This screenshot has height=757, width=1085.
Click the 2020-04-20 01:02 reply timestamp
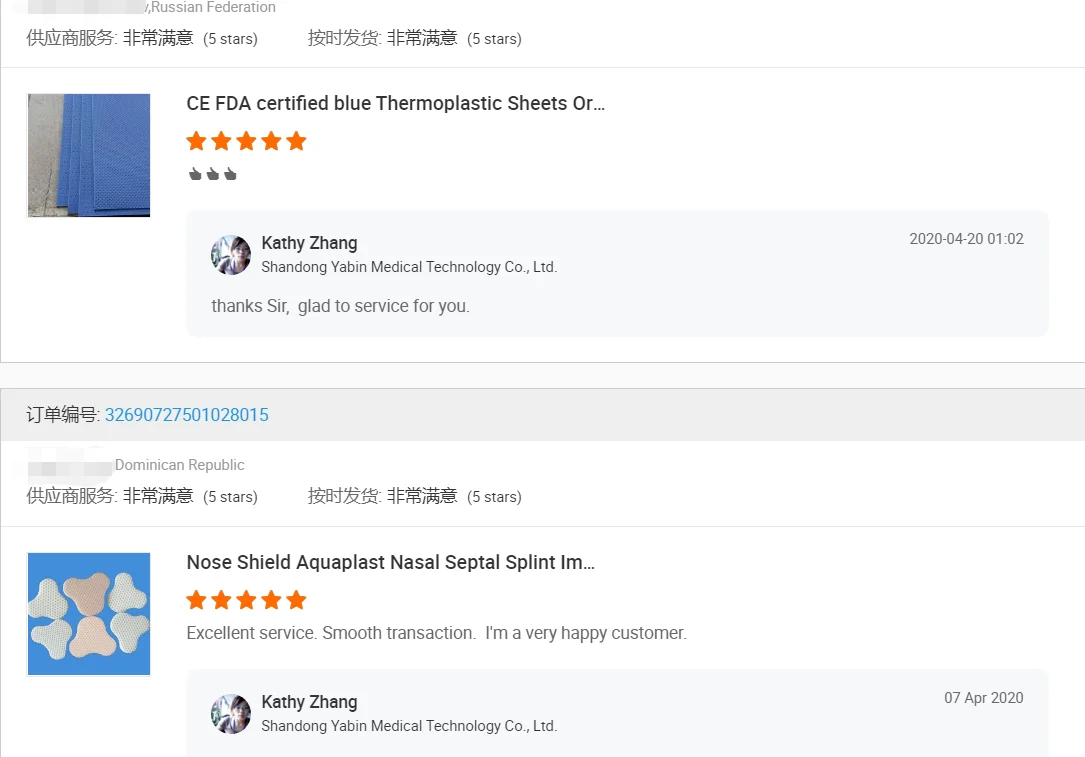(x=966, y=239)
